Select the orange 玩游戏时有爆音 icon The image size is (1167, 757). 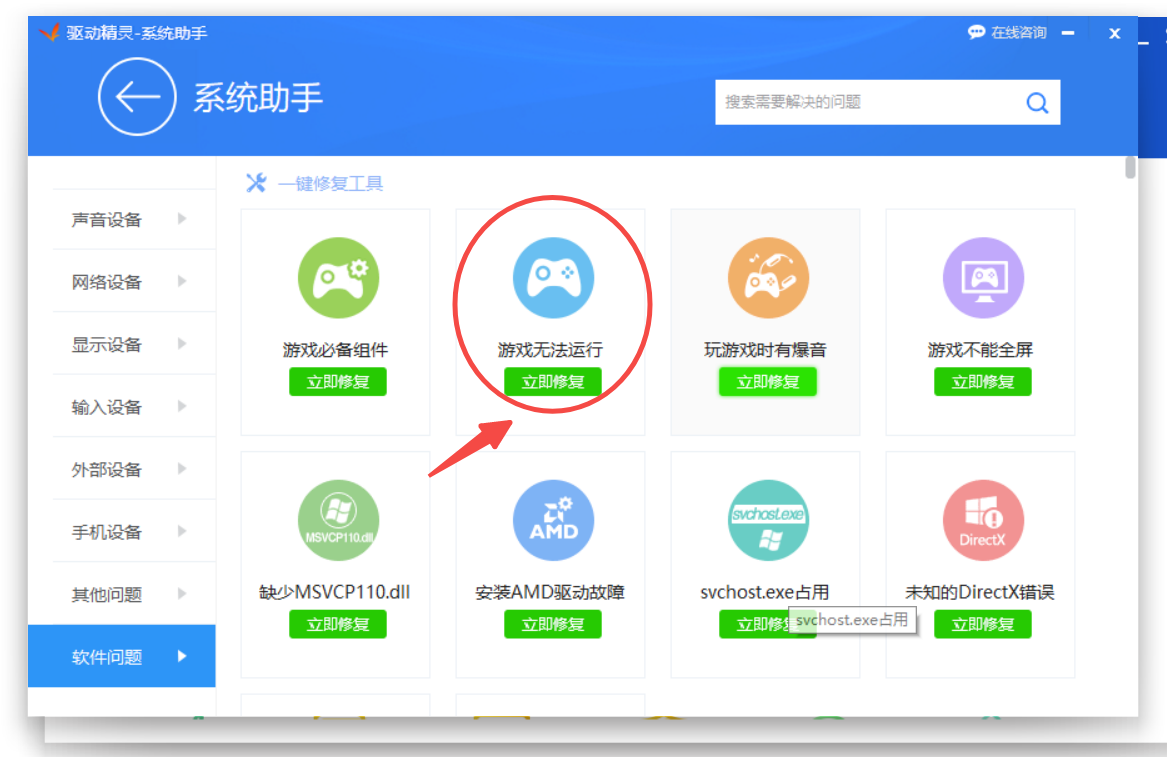[767, 278]
